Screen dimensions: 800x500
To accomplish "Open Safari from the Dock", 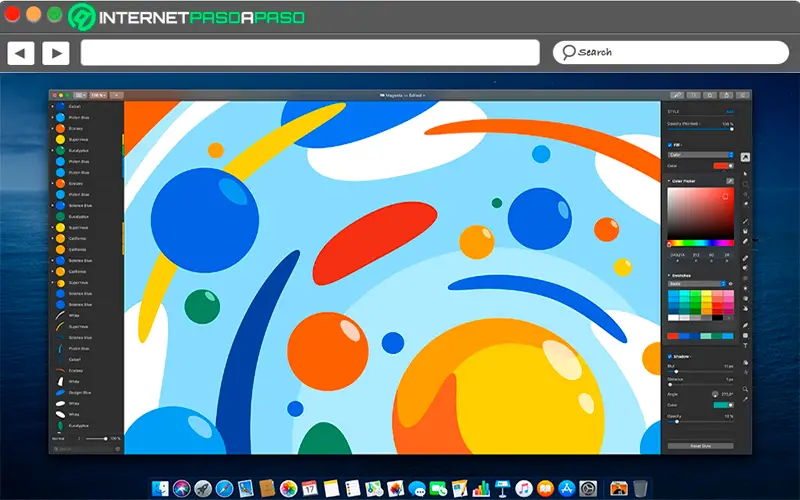I will pos(224,489).
